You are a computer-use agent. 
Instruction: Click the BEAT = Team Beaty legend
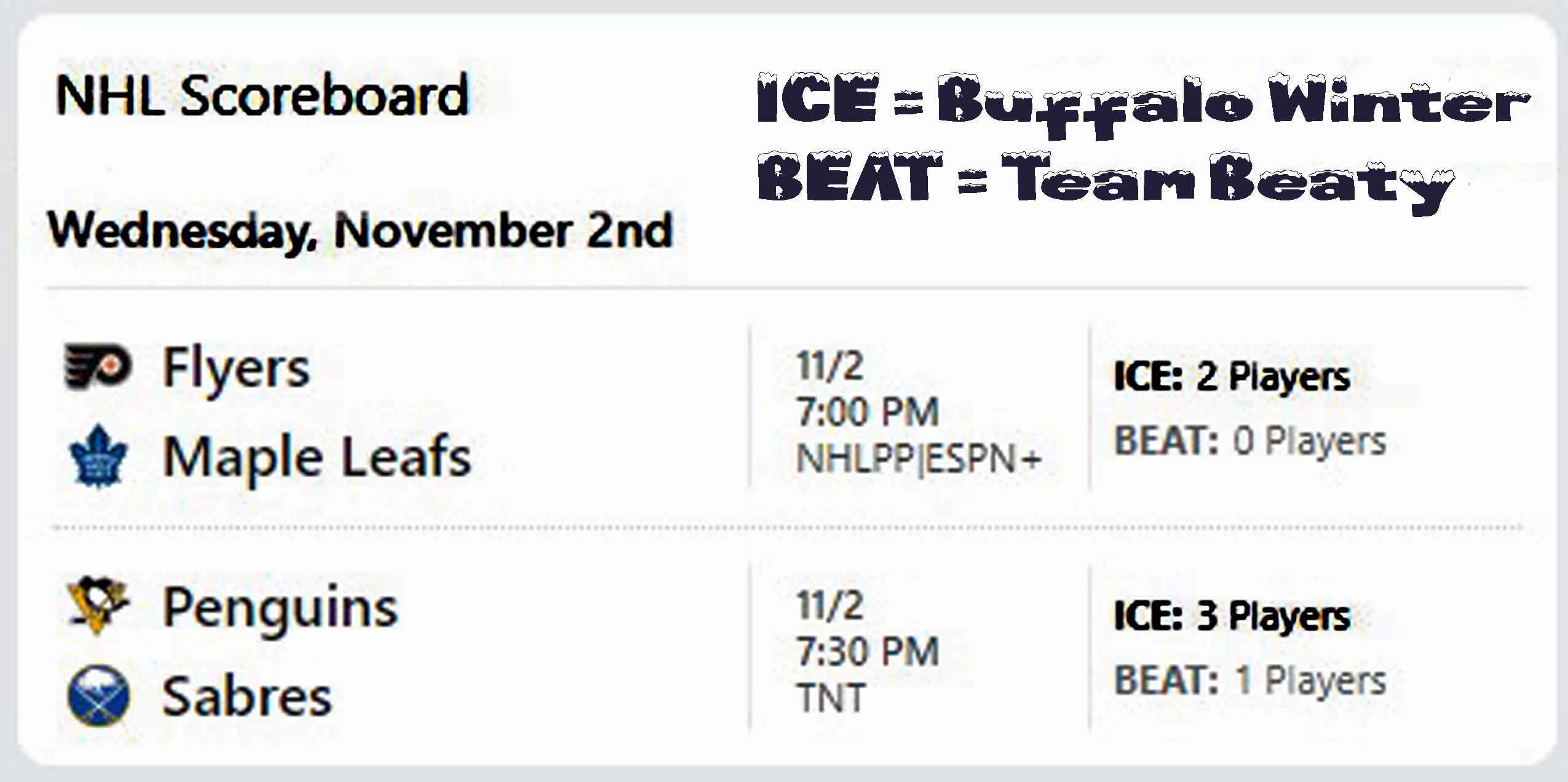pyautogui.click(x=1106, y=180)
